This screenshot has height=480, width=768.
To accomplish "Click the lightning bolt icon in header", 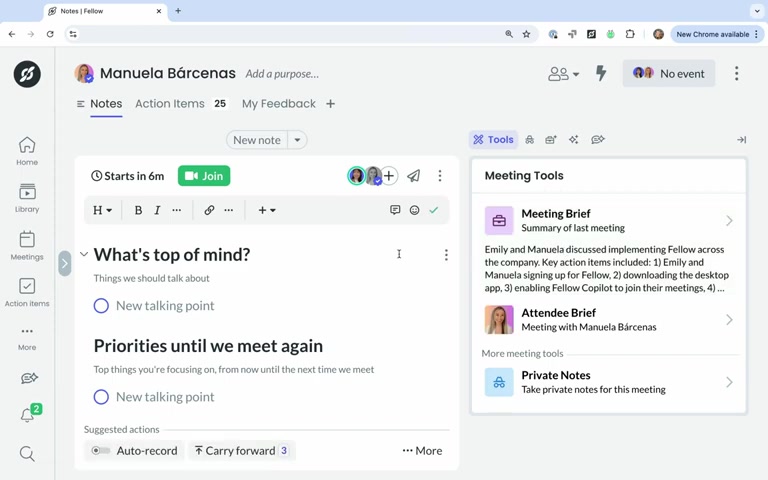I will pos(600,73).
